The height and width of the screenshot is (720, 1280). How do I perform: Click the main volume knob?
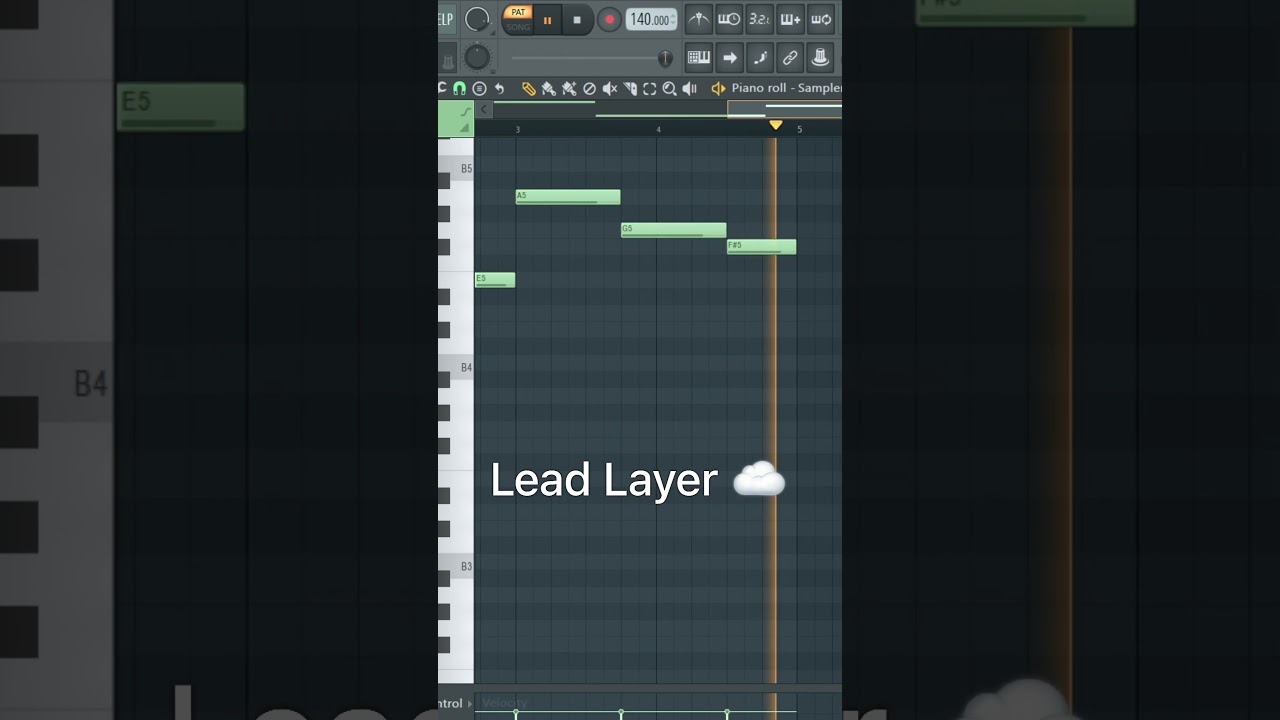[x=478, y=18]
